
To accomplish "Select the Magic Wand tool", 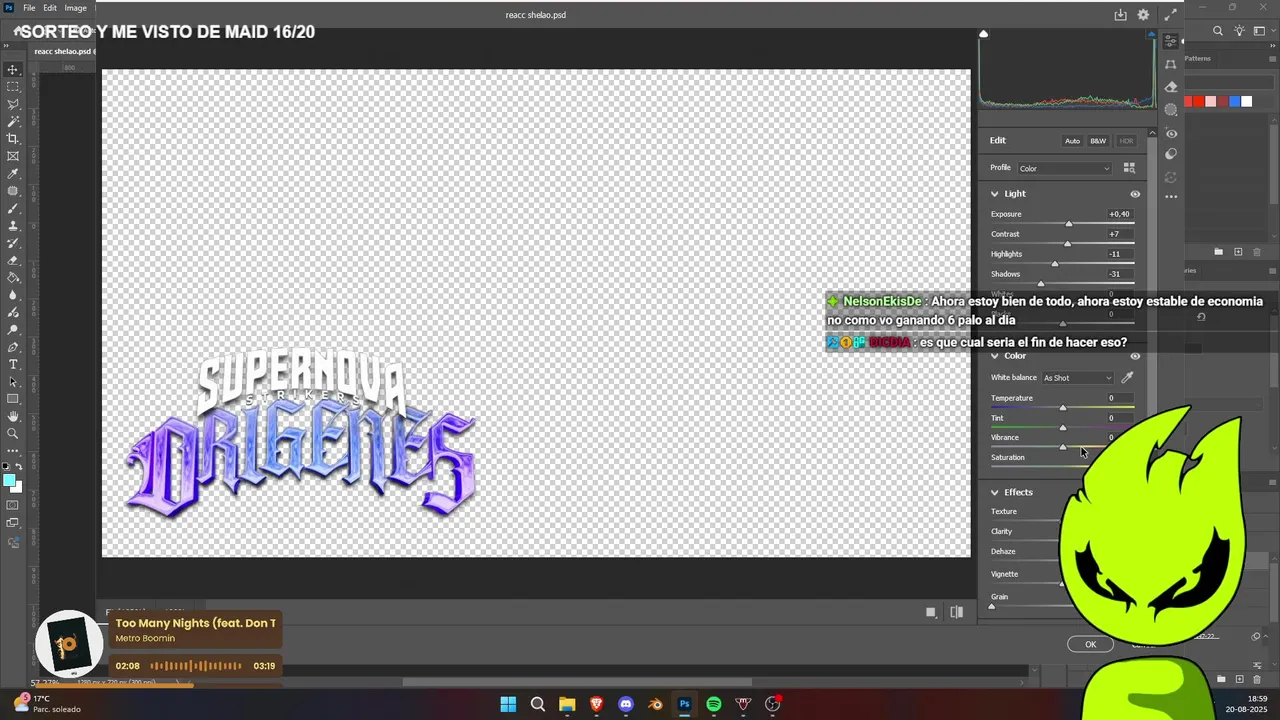I will point(13,121).
